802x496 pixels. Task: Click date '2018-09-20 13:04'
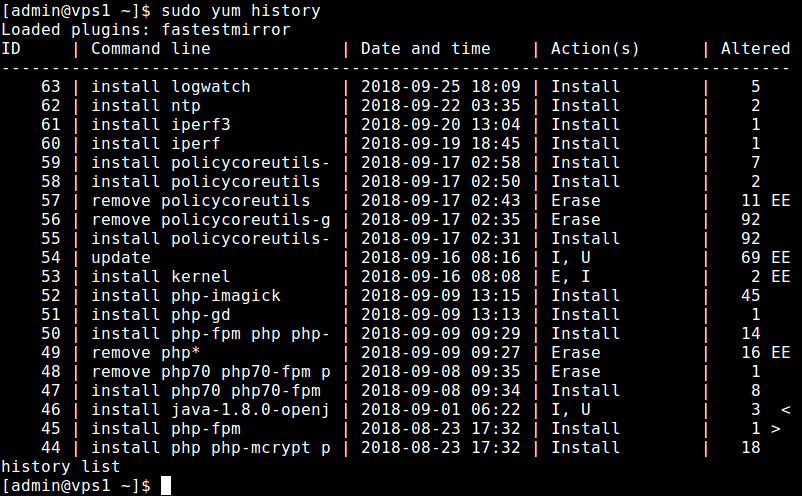click(x=441, y=124)
